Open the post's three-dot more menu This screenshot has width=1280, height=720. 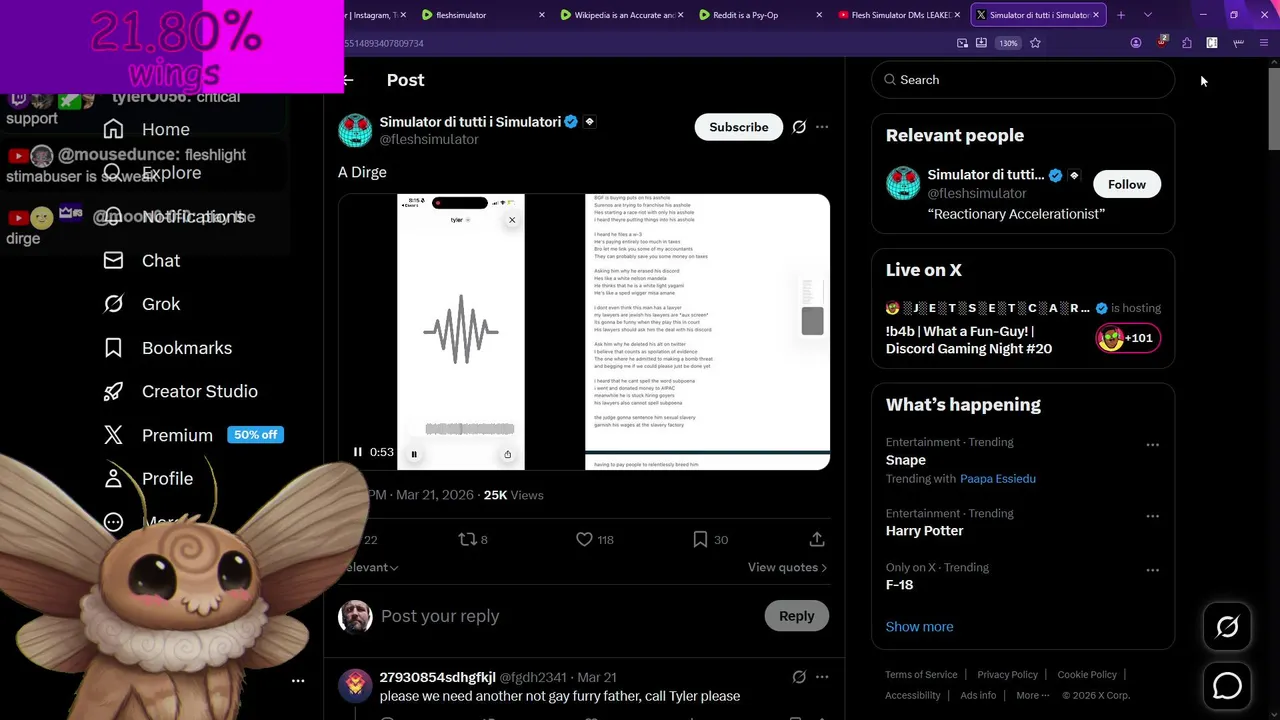[822, 127]
